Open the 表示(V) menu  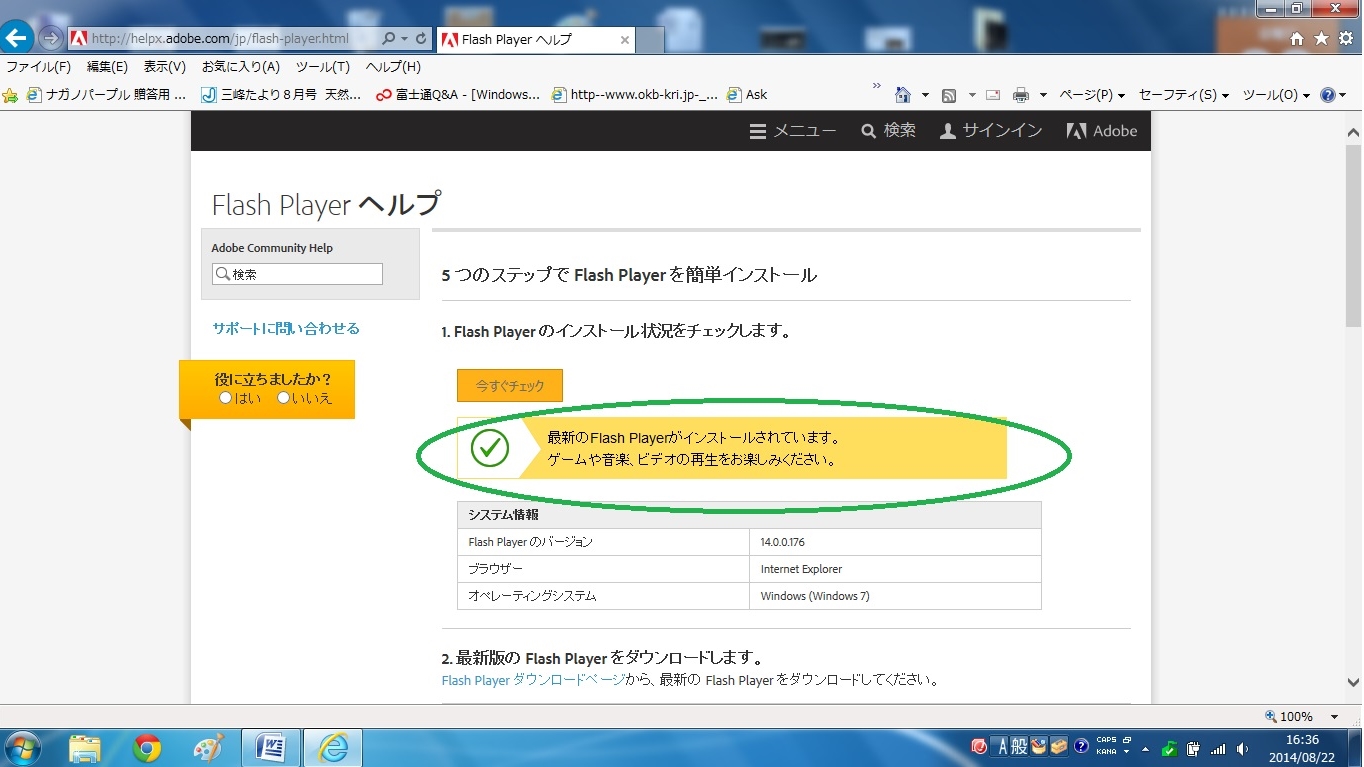click(165, 67)
